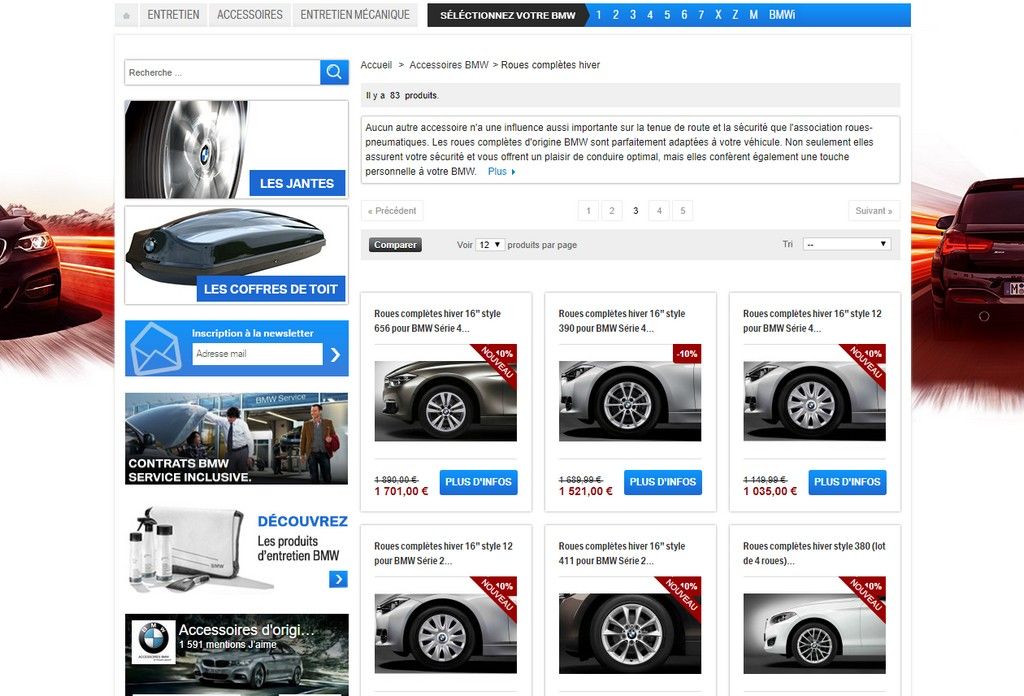Go to the Précédent page

click(x=392, y=210)
